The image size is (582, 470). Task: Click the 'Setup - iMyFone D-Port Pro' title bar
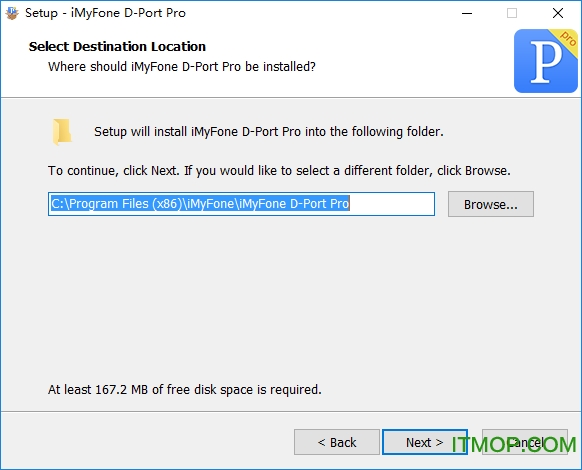coord(105,13)
